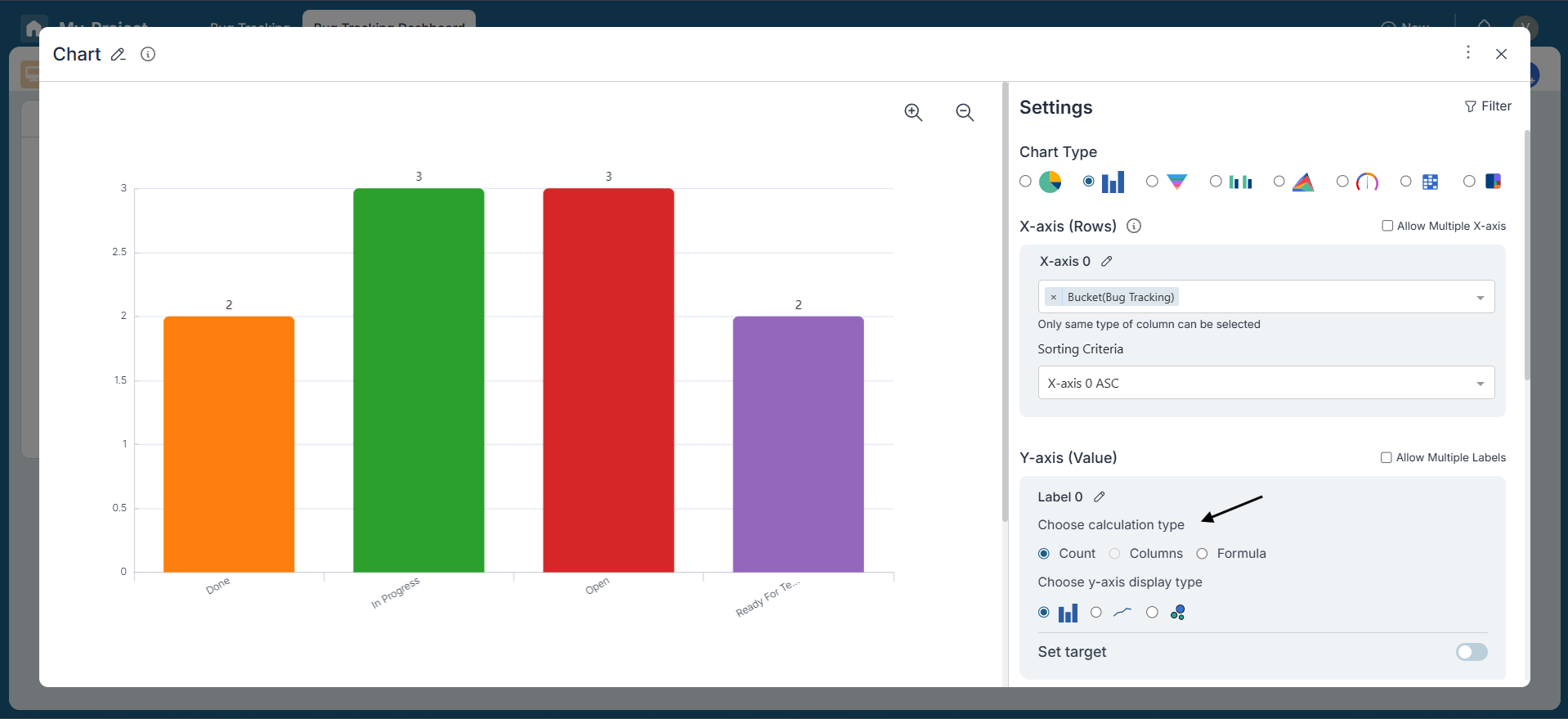Select the gauge chart type radio button
1568x719 pixels.
1342,182
